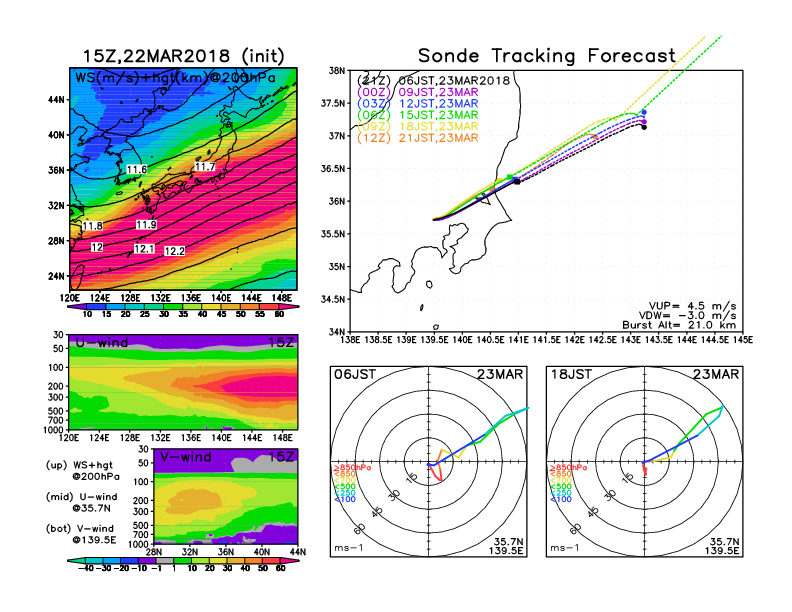
Task: Click the "(bot) V-wind @139.5E" description
Action: click(x=81, y=534)
